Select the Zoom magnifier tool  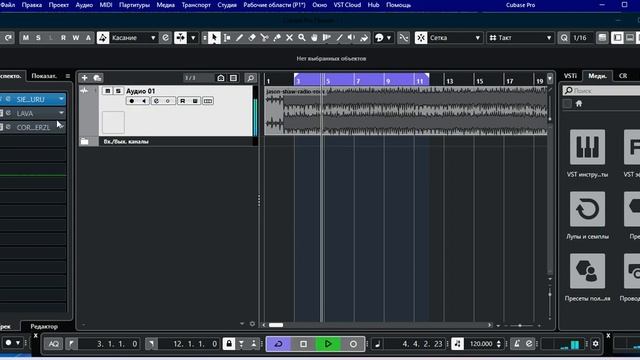click(302, 38)
